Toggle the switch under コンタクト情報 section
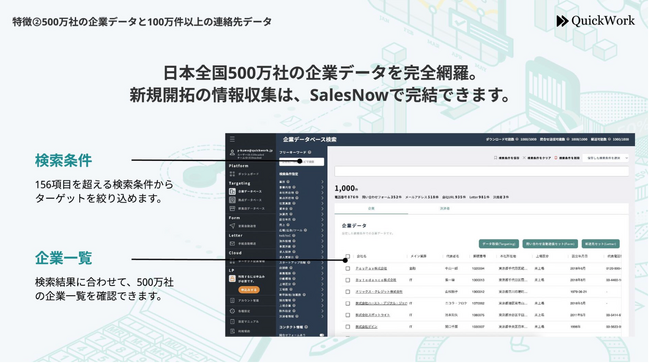 (322, 335)
